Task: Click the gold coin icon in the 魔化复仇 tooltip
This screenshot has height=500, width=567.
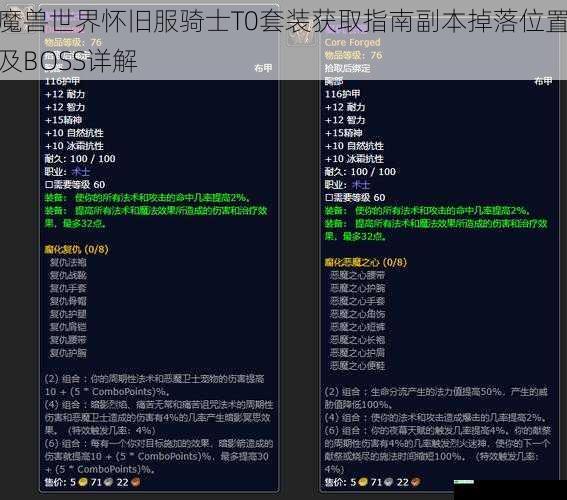Action: [83, 482]
